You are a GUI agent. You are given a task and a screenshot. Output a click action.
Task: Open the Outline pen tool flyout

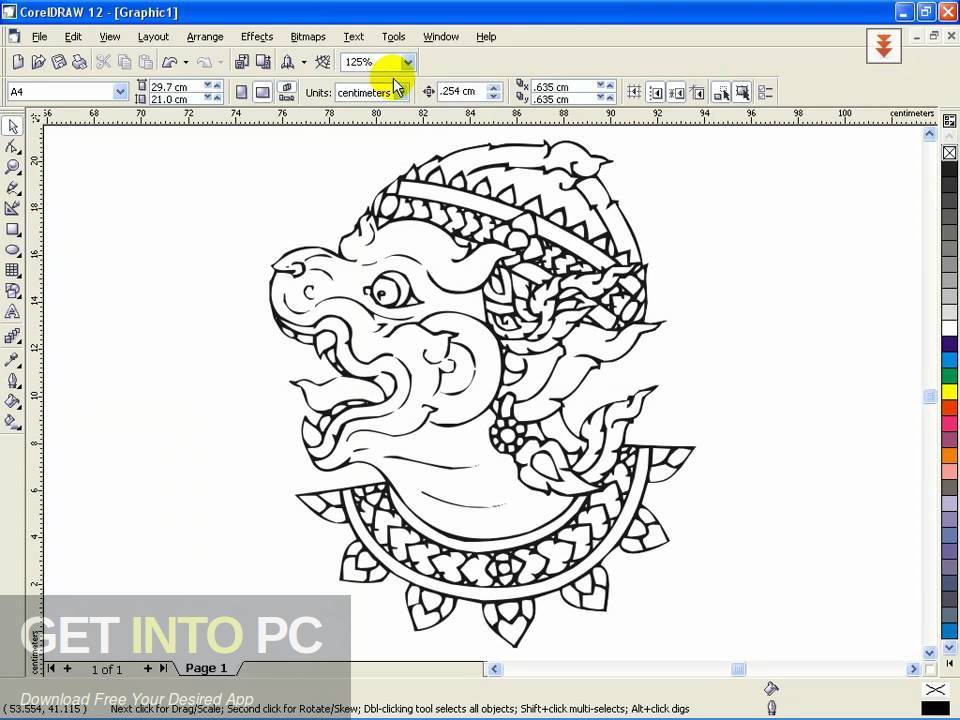12,380
